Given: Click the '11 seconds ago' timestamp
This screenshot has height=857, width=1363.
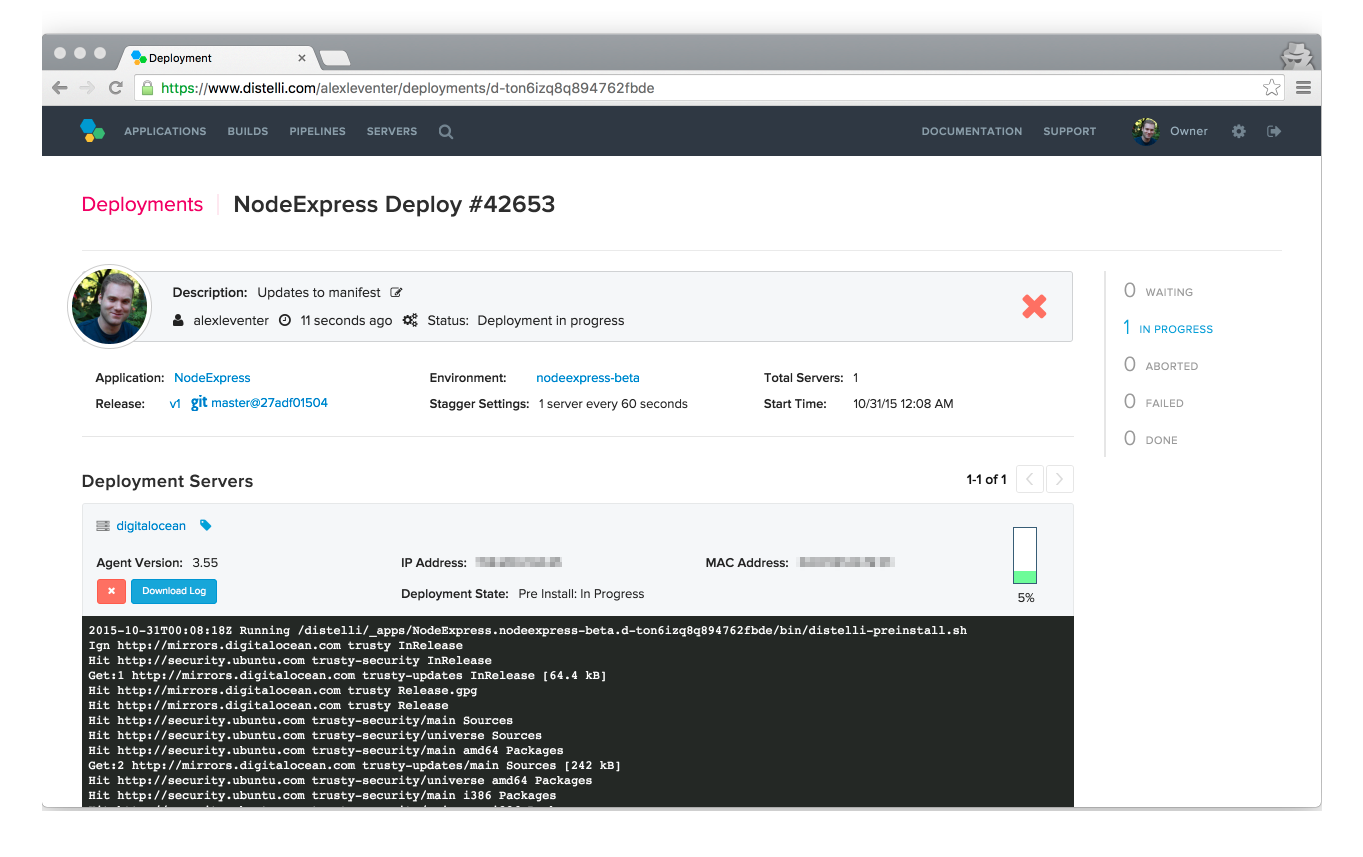Looking at the screenshot, I should pyautogui.click(x=346, y=320).
